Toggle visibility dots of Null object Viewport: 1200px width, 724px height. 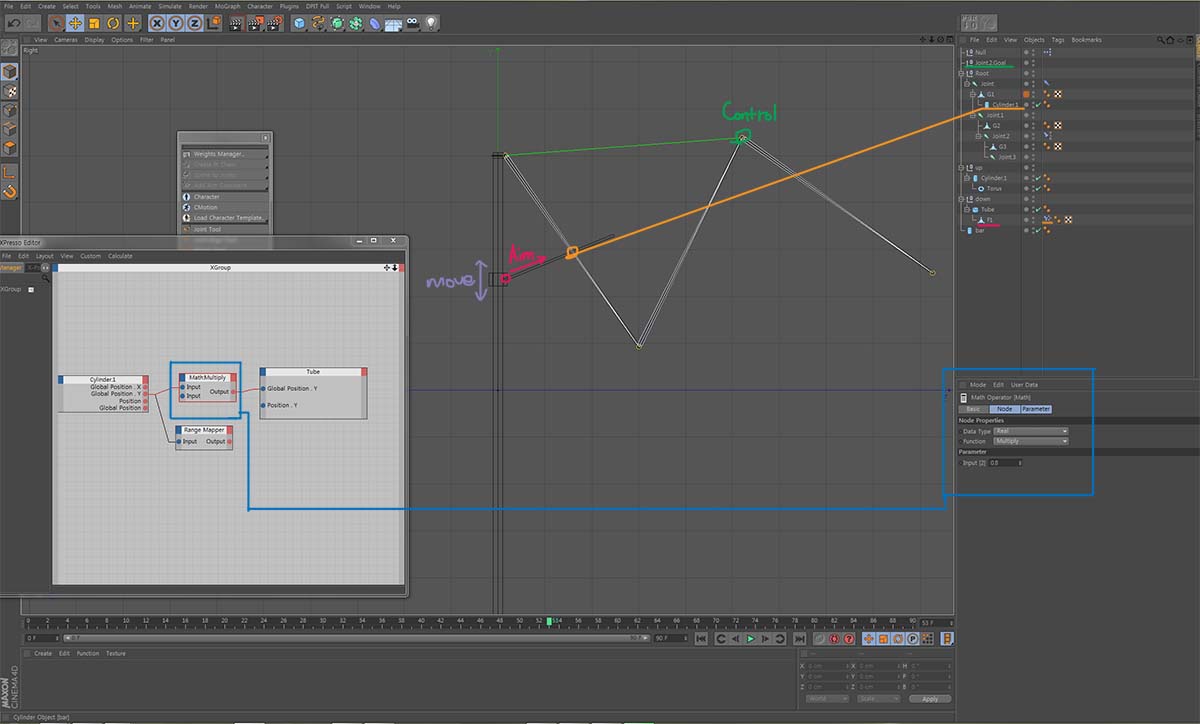tap(1033, 52)
